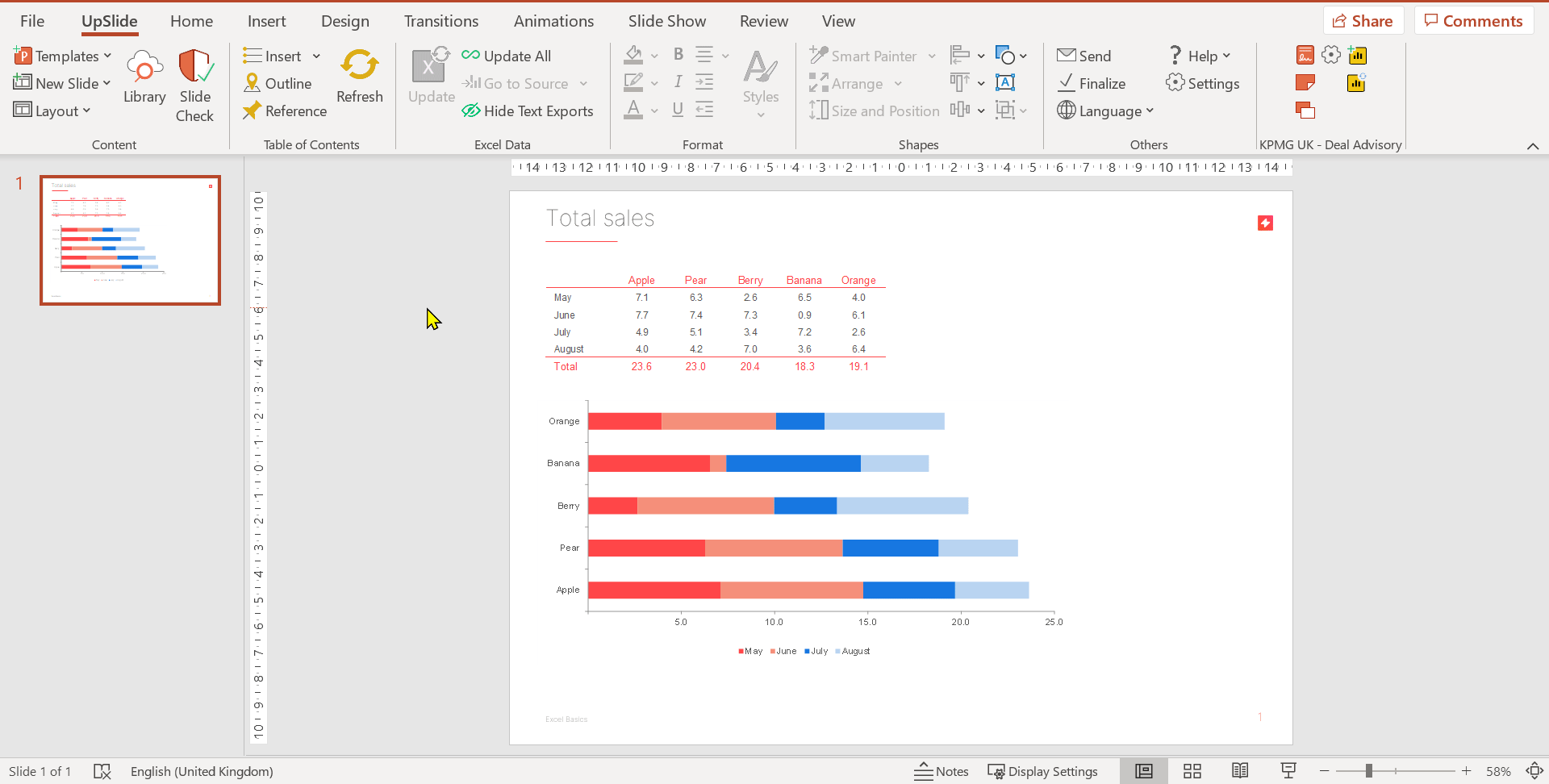The image size is (1549, 784).
Task: Open the Slide Show menu
Action: 667,20
